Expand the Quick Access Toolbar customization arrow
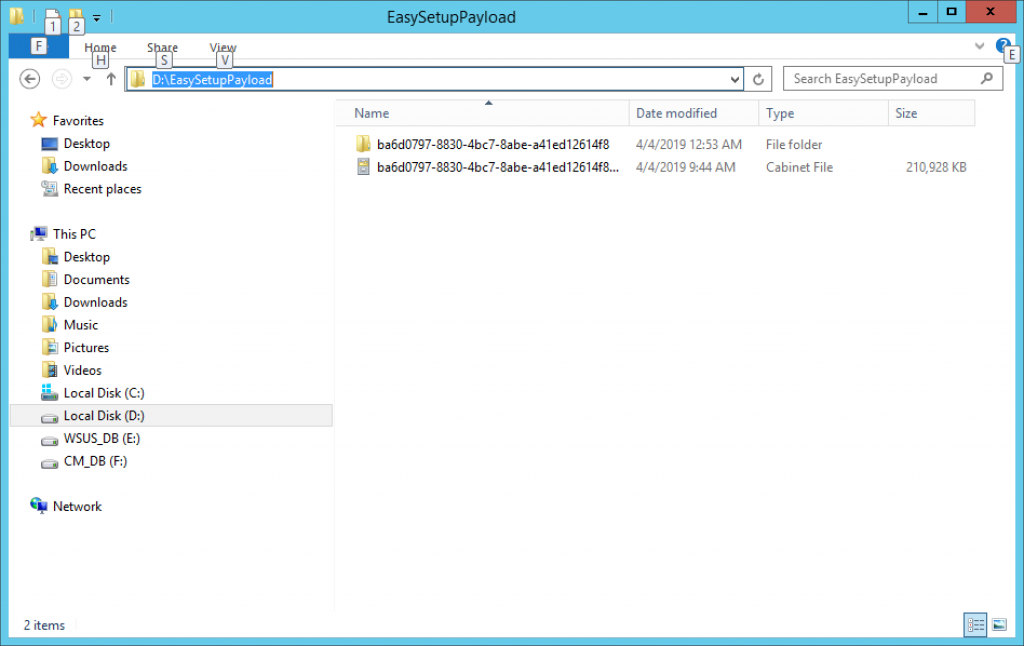1024x646 pixels. [95, 17]
